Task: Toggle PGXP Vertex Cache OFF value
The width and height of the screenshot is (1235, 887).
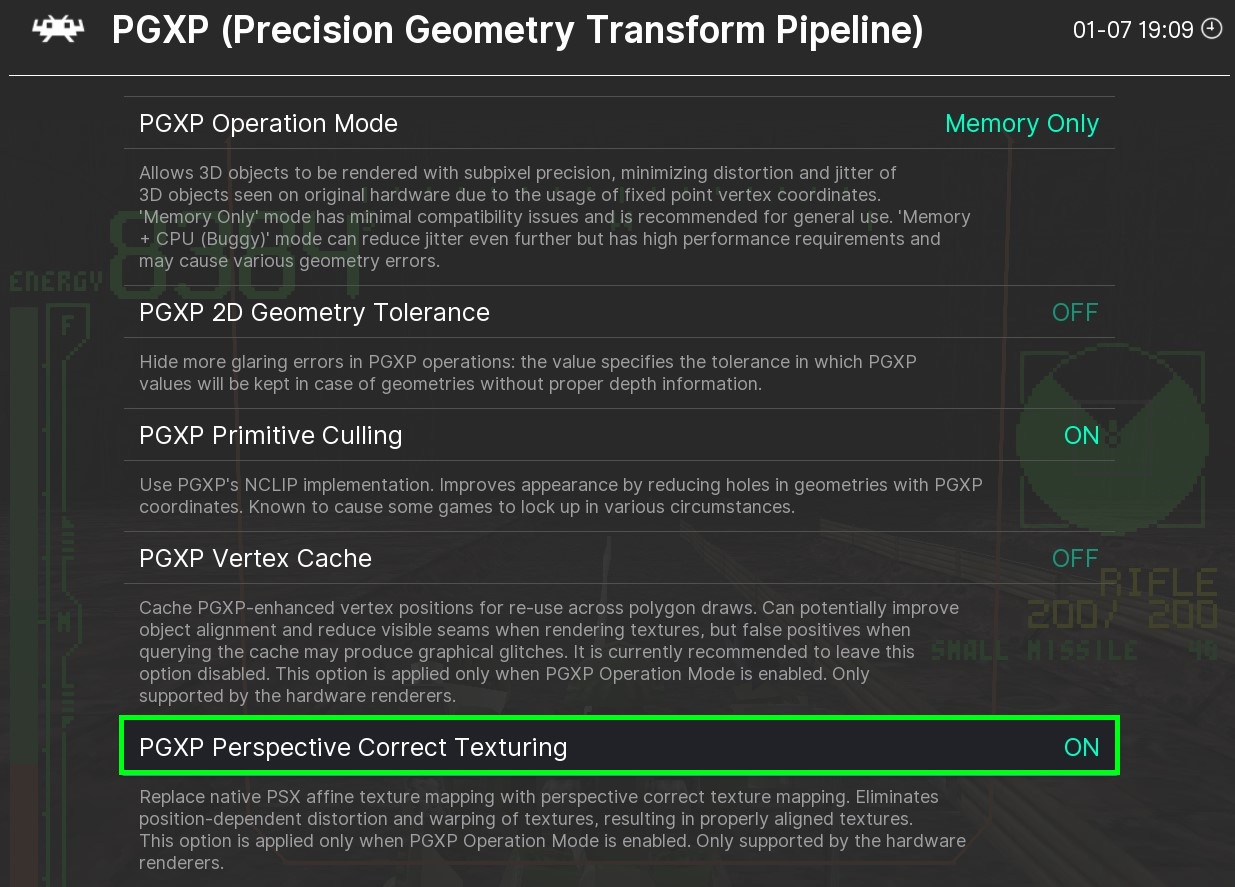Action: pos(1075,558)
